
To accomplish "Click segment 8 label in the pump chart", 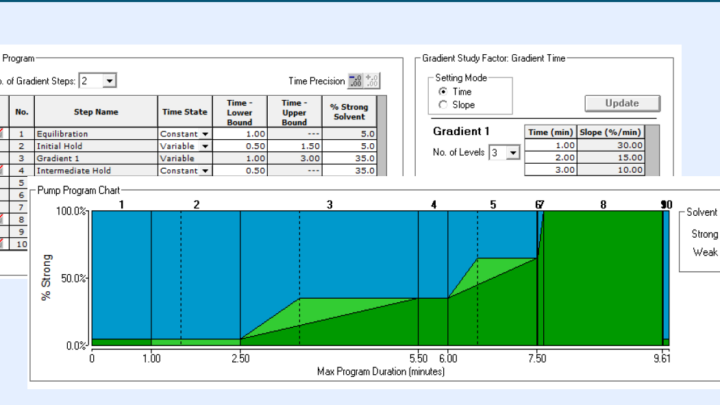I will click(x=603, y=204).
